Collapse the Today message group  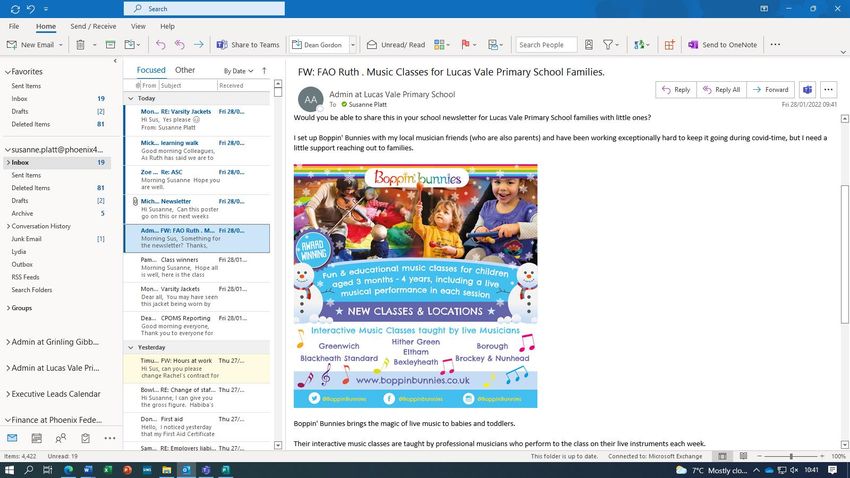coord(131,98)
